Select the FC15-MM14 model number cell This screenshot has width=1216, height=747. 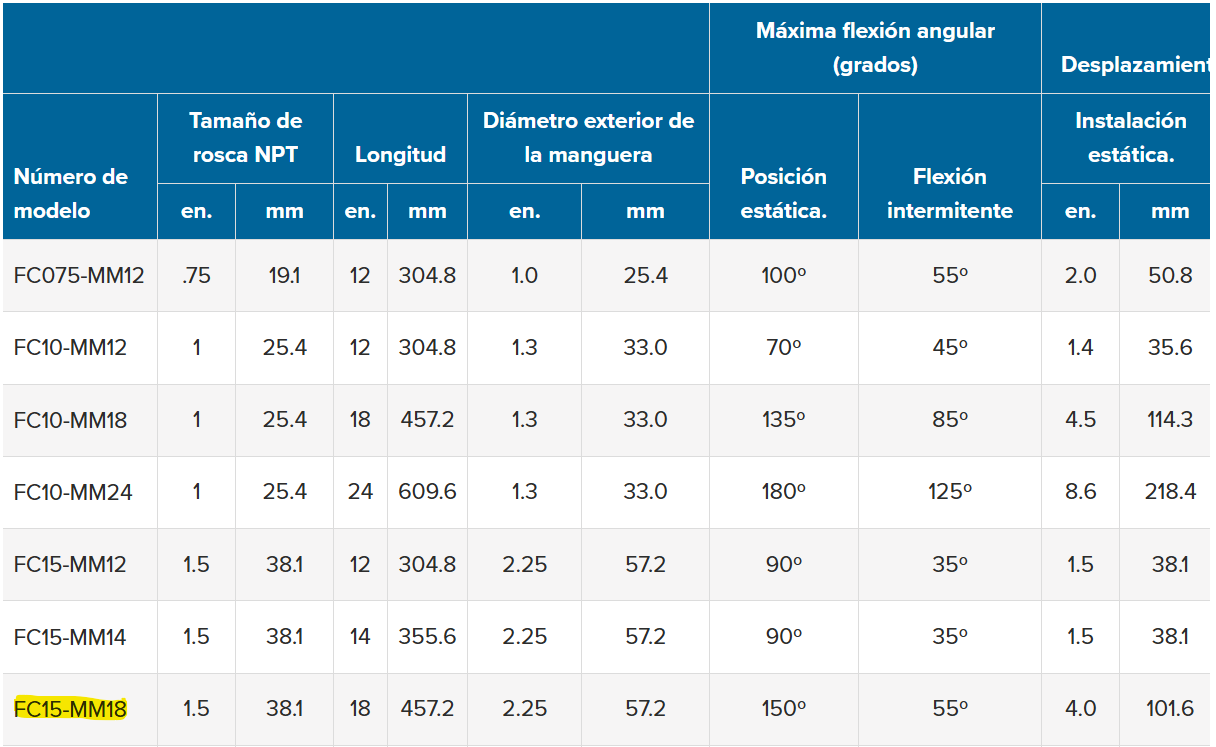tap(70, 637)
